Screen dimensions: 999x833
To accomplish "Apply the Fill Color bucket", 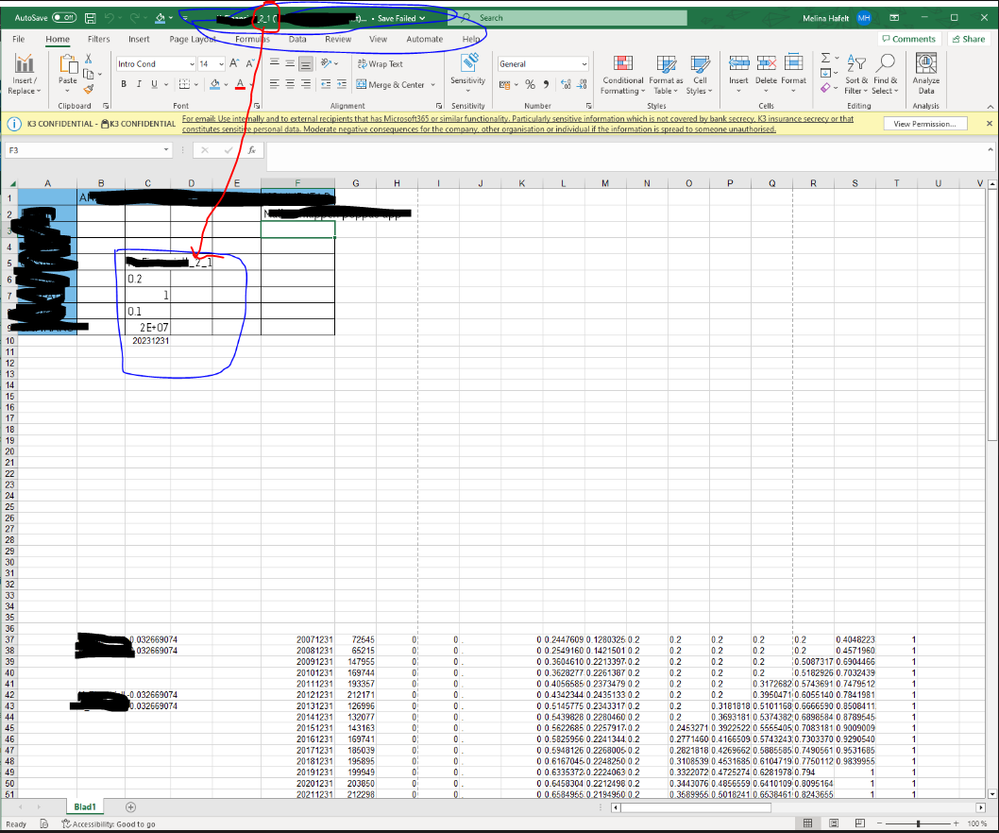I will point(215,84).
